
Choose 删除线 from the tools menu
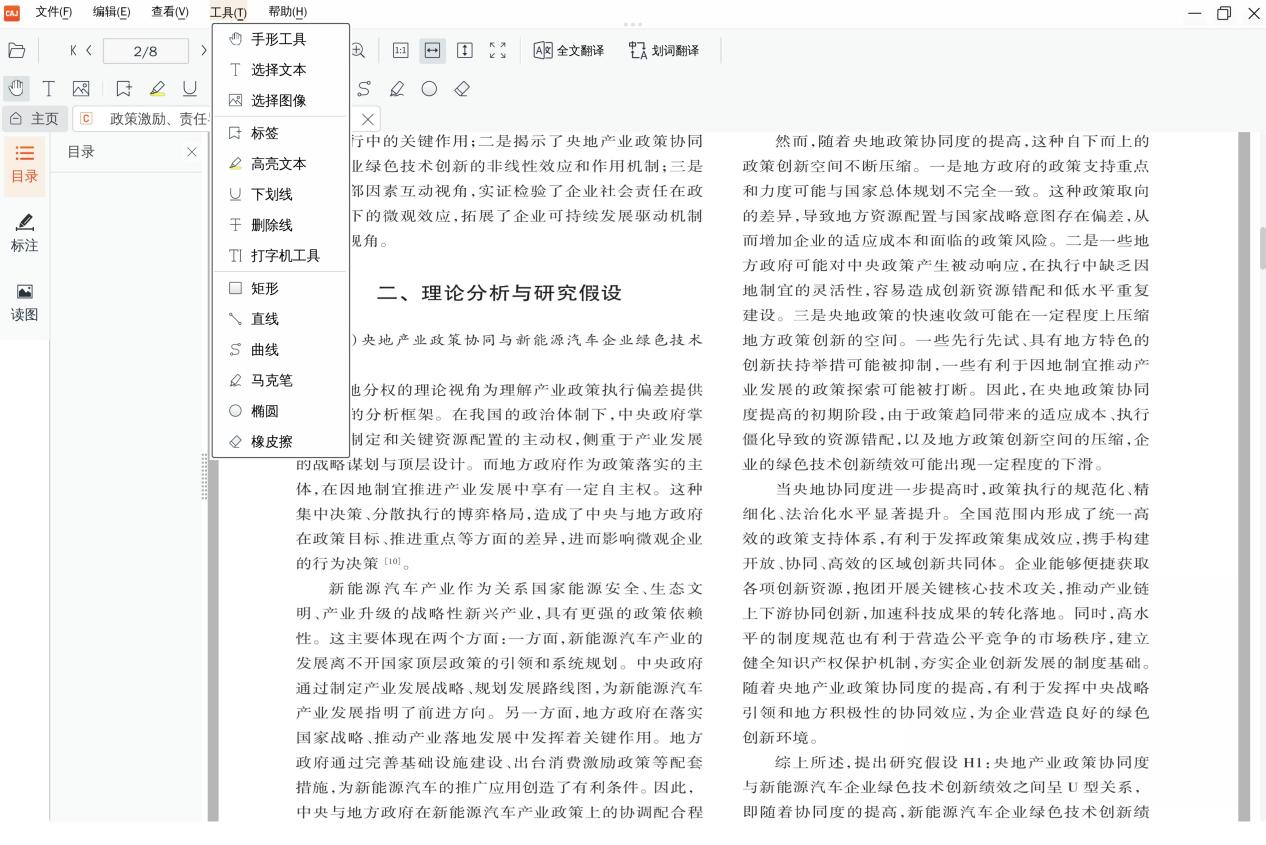(281, 225)
